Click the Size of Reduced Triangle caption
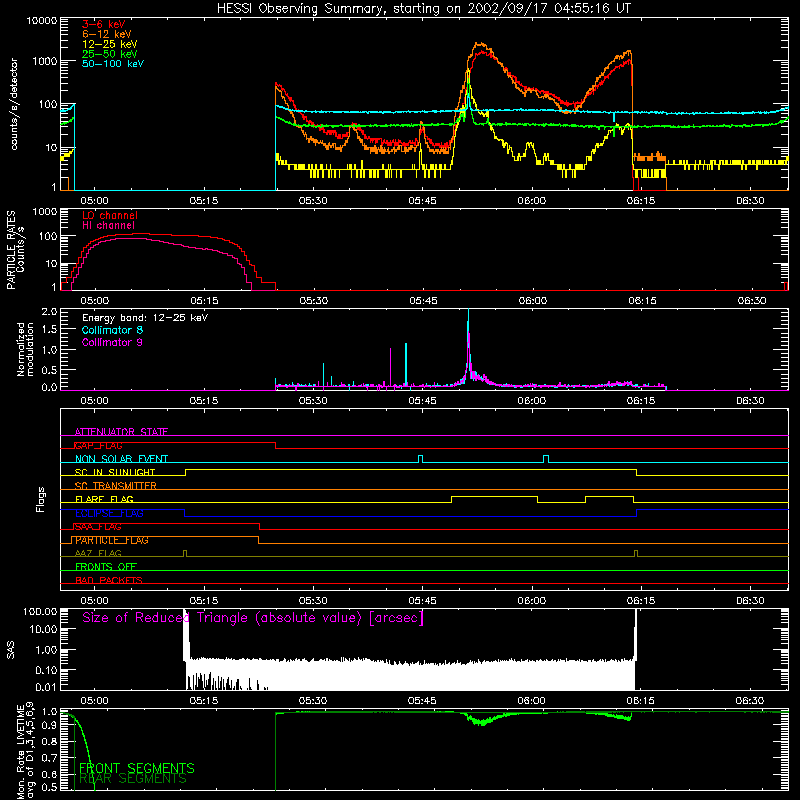Image resolution: width=800 pixels, height=800 pixels. pyautogui.click(x=253, y=618)
